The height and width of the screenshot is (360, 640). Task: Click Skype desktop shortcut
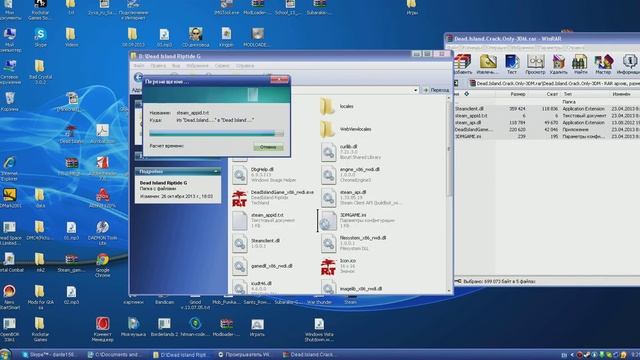click(x=40, y=38)
